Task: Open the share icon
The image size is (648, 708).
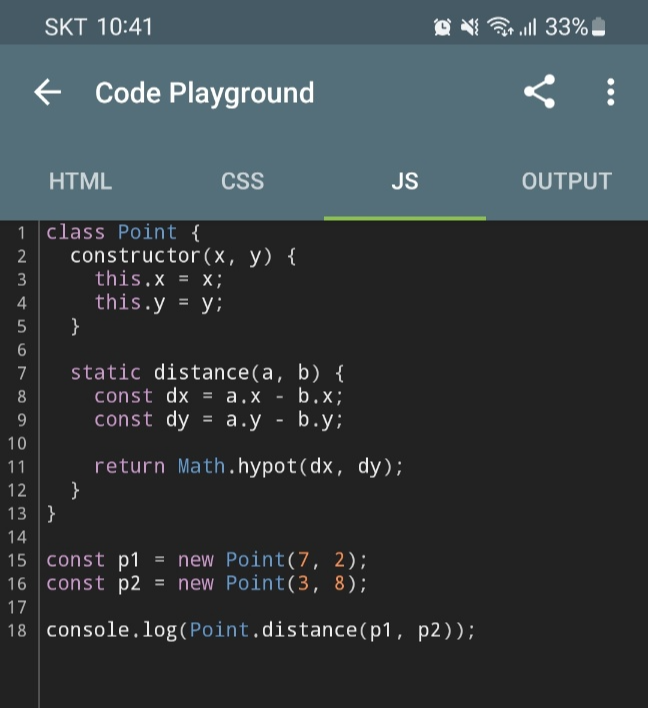Action: click(540, 92)
